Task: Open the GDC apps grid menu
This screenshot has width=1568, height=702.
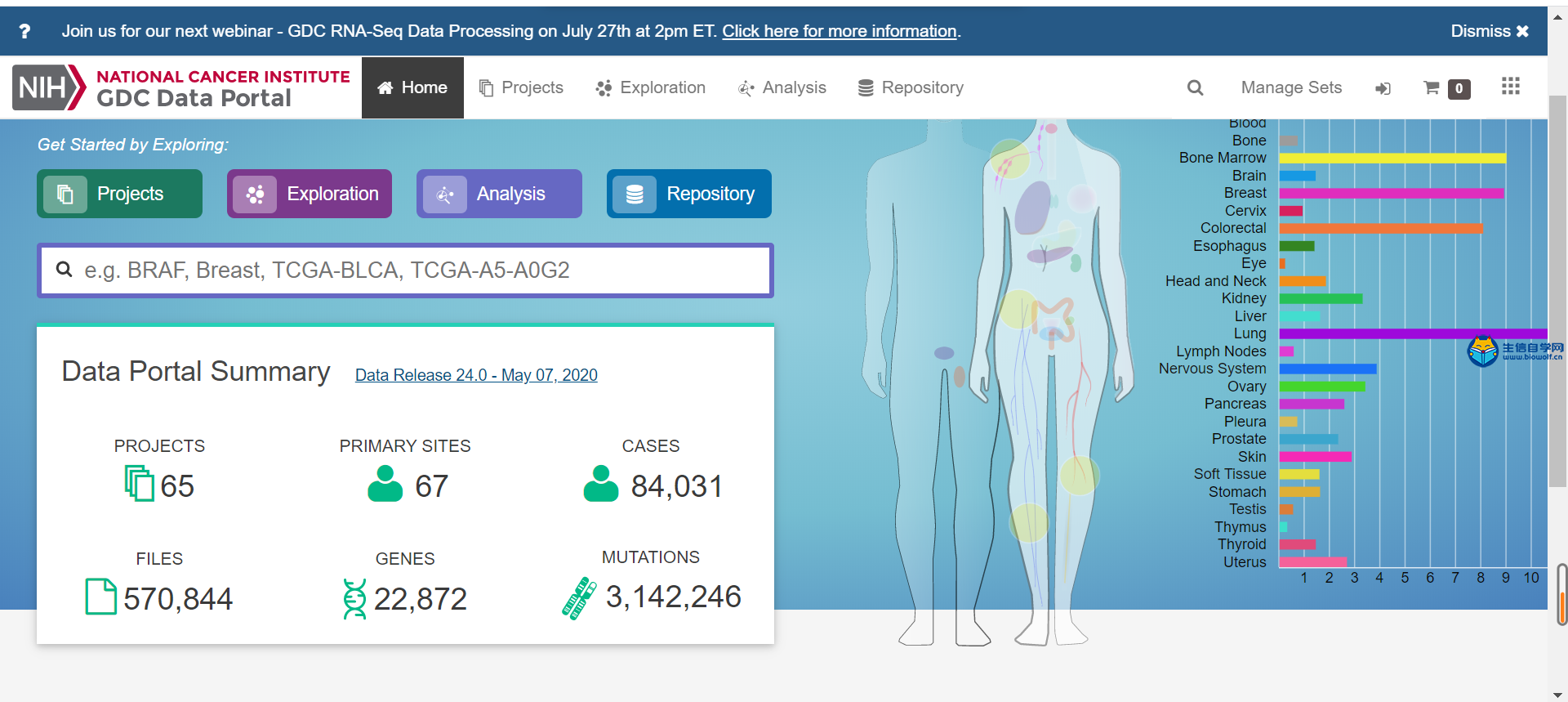Action: (1511, 87)
